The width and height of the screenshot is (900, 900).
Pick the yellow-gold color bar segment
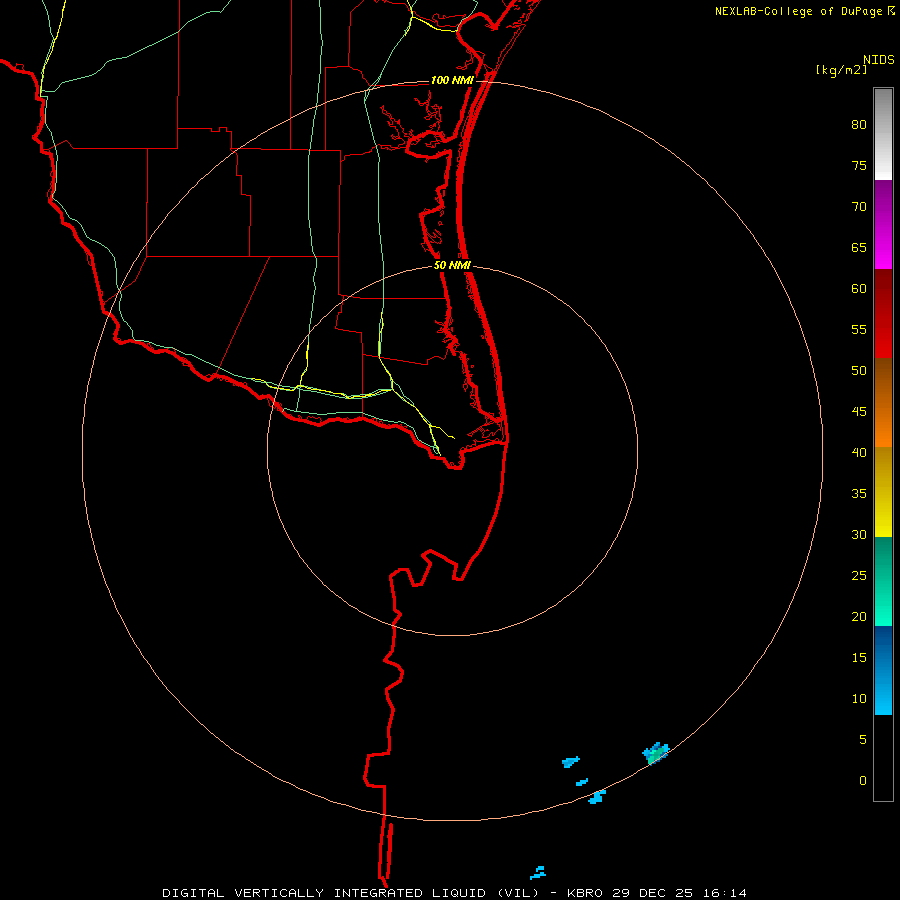883,492
